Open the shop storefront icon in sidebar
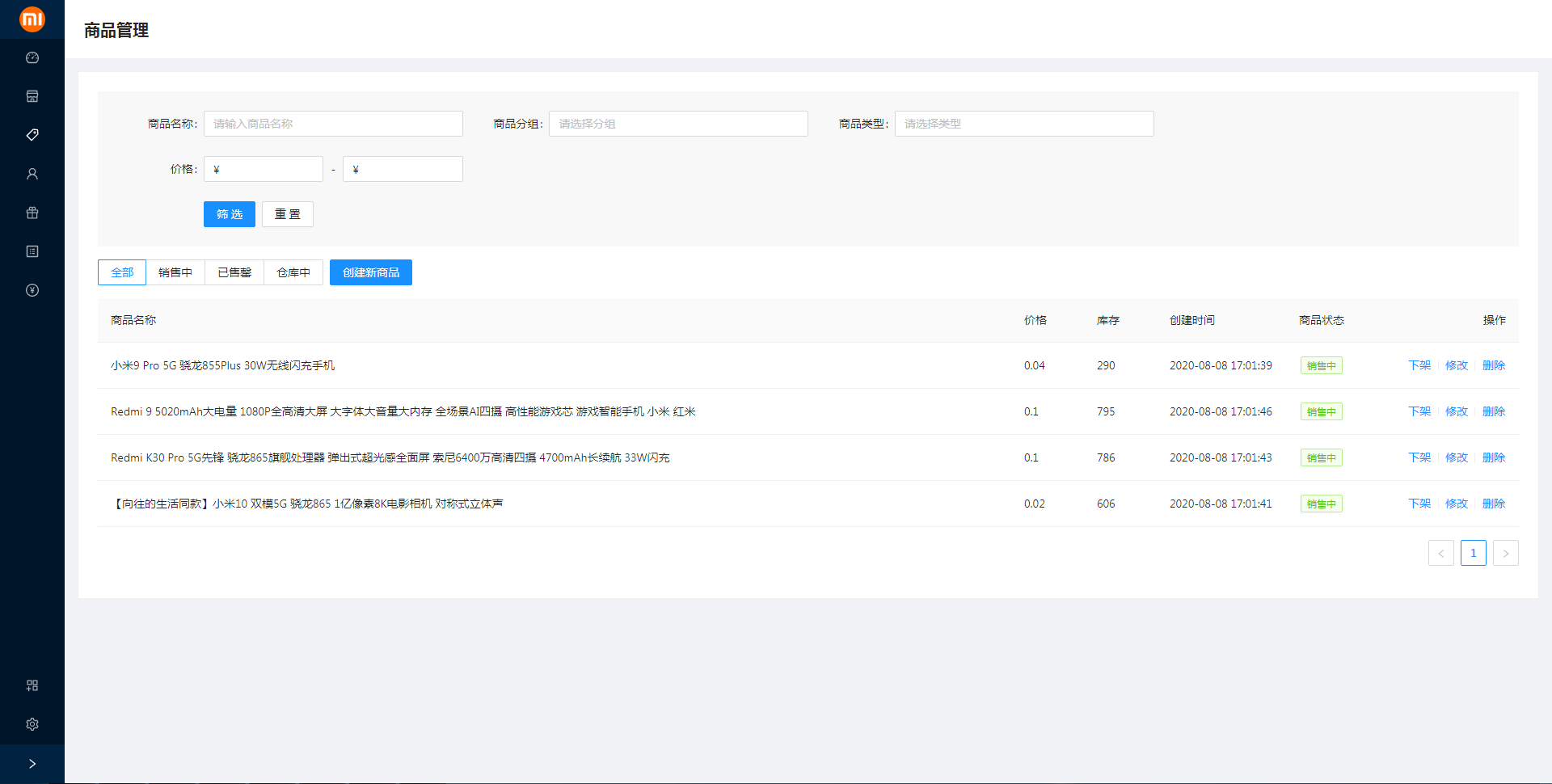Viewport: 1552px width, 784px height. (32, 96)
